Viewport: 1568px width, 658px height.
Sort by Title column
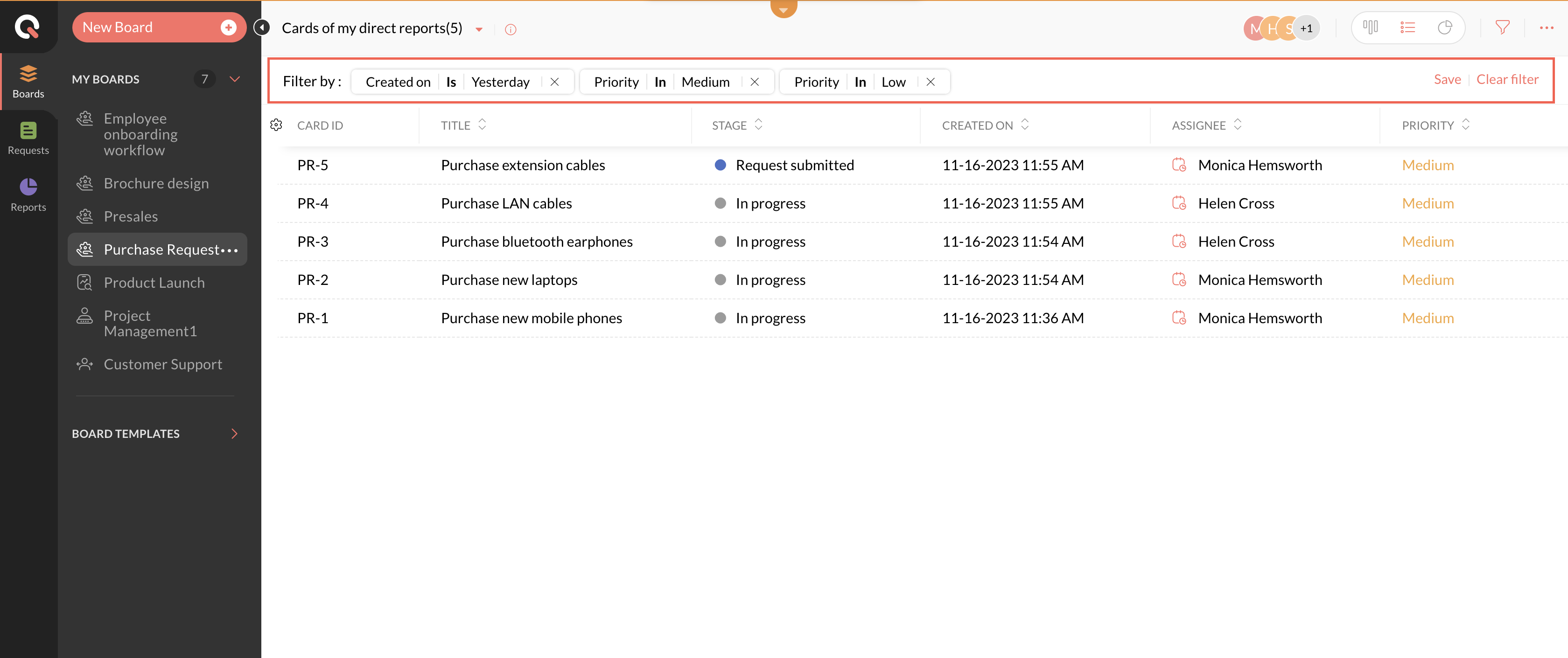pyautogui.click(x=482, y=125)
